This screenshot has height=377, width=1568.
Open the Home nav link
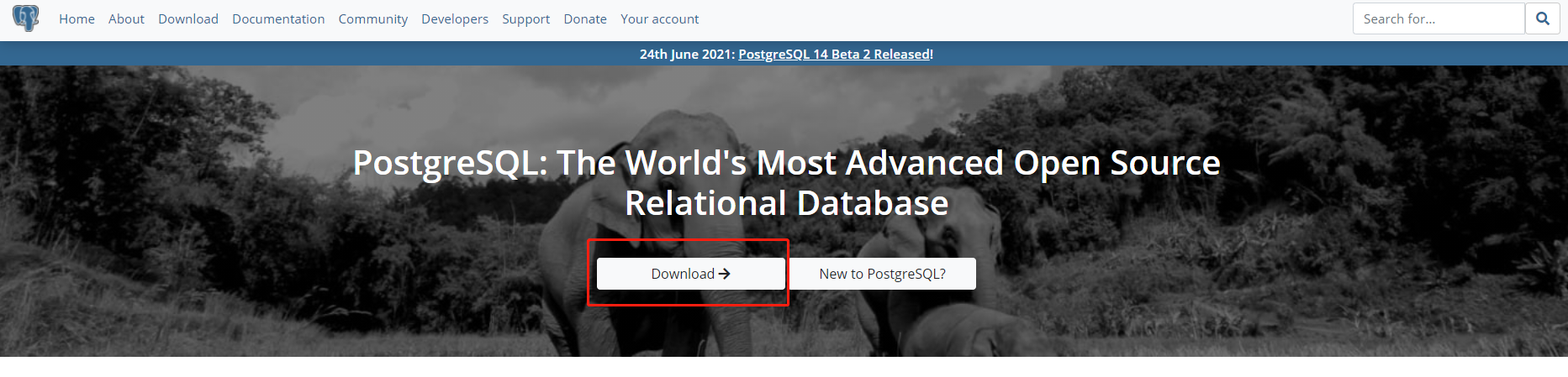[x=77, y=18]
